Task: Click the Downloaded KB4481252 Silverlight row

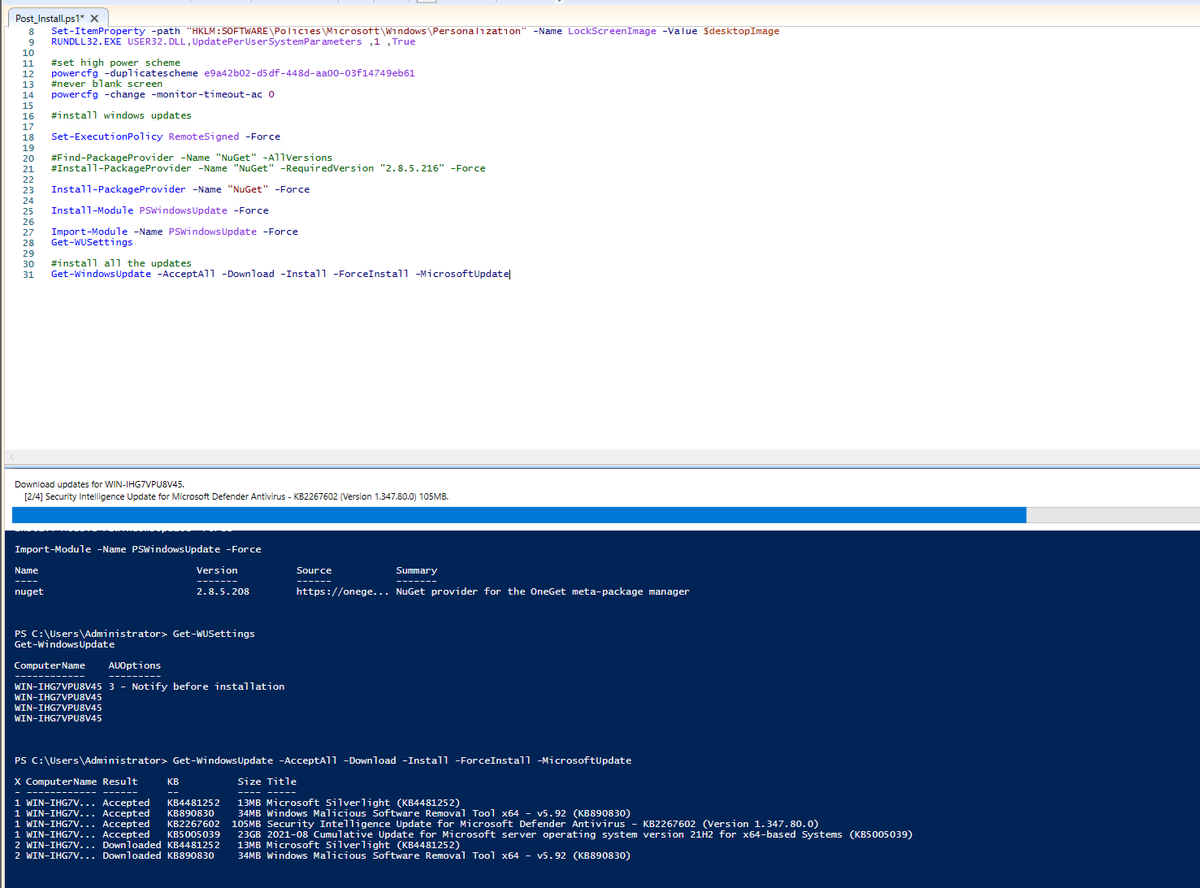Action: pyautogui.click(x=238, y=844)
